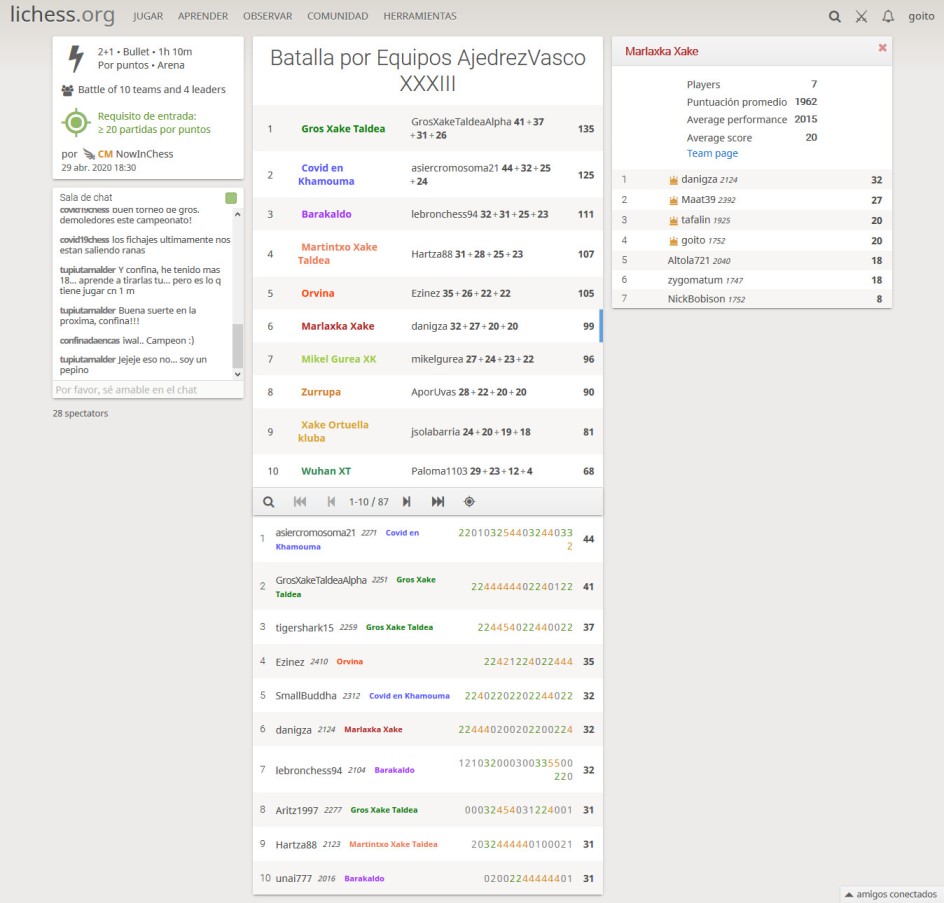Viewport: 944px width, 903px height.
Task: Open the JUGAR menu
Action: coord(148,17)
